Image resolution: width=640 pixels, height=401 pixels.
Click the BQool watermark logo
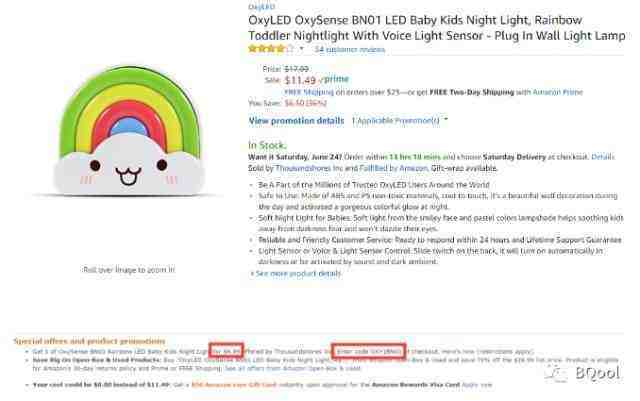tap(584, 374)
